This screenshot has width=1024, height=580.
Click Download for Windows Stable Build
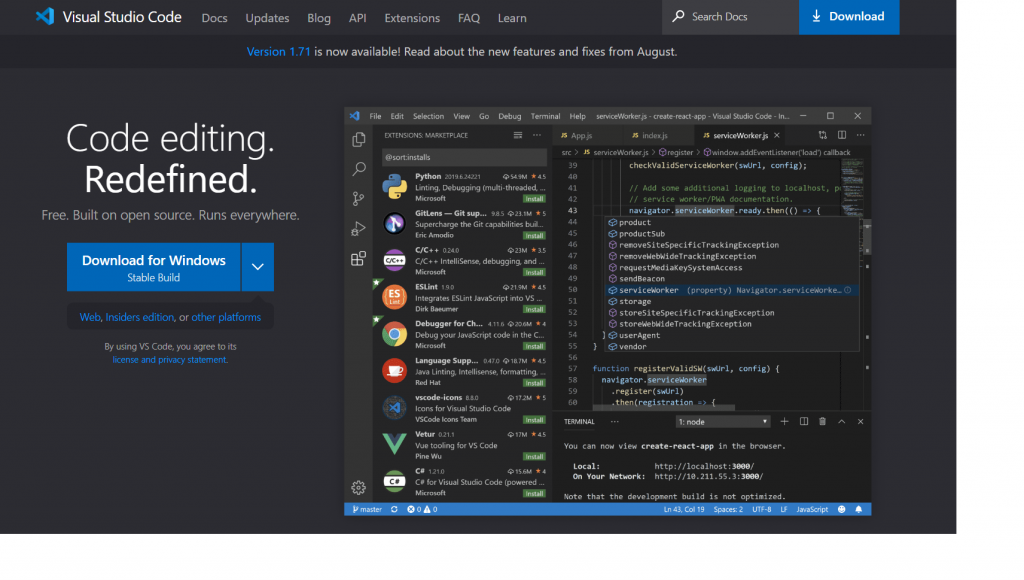153,266
